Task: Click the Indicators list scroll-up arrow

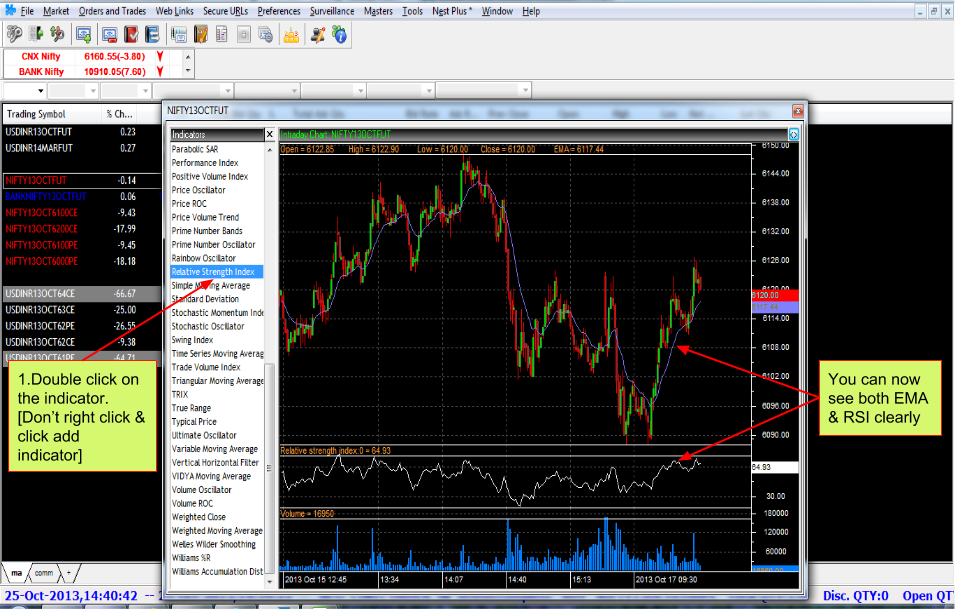Action: click(270, 150)
